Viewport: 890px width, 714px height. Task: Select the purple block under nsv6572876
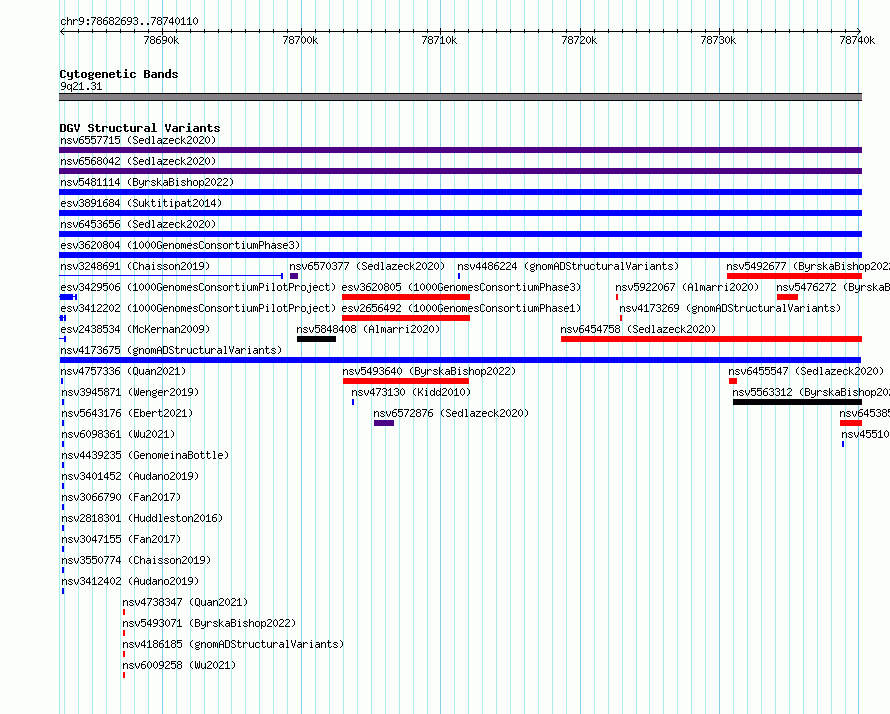coord(384,423)
